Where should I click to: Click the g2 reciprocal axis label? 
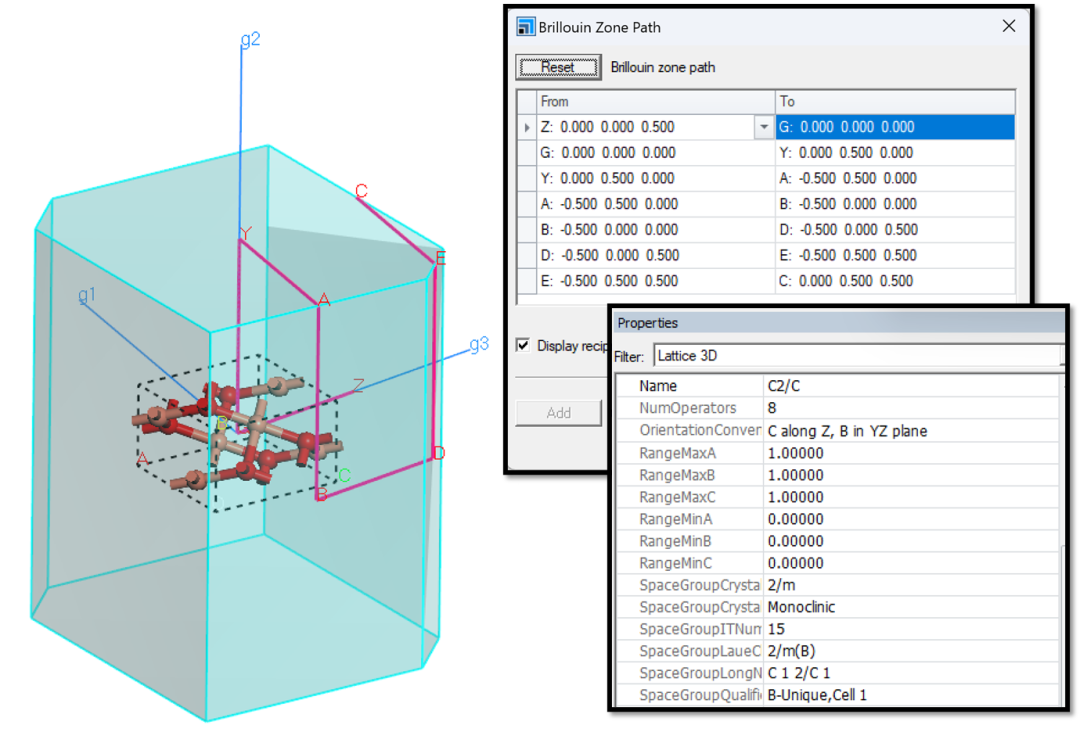[251, 39]
